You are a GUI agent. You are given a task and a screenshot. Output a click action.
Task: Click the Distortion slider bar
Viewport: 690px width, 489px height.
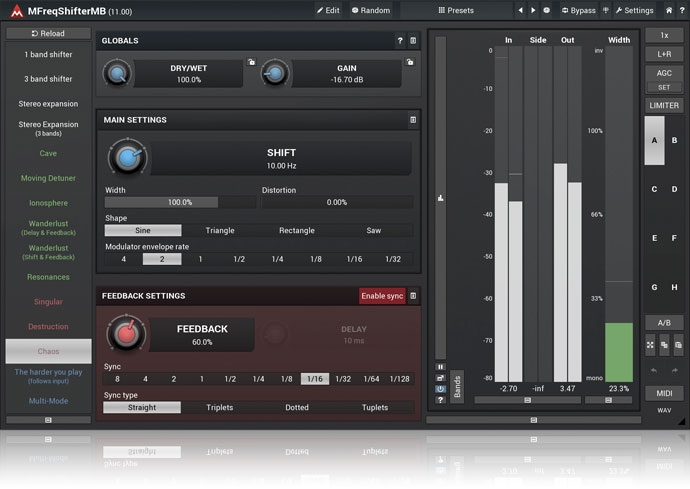pos(336,202)
